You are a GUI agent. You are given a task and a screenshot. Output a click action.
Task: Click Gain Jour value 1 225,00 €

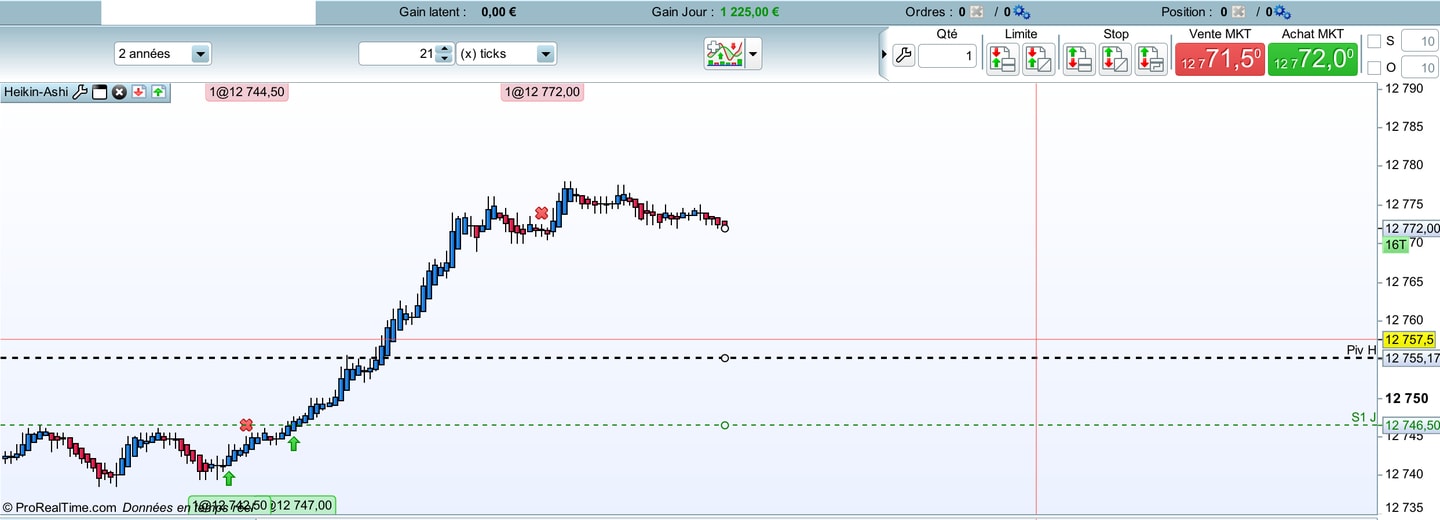750,12
